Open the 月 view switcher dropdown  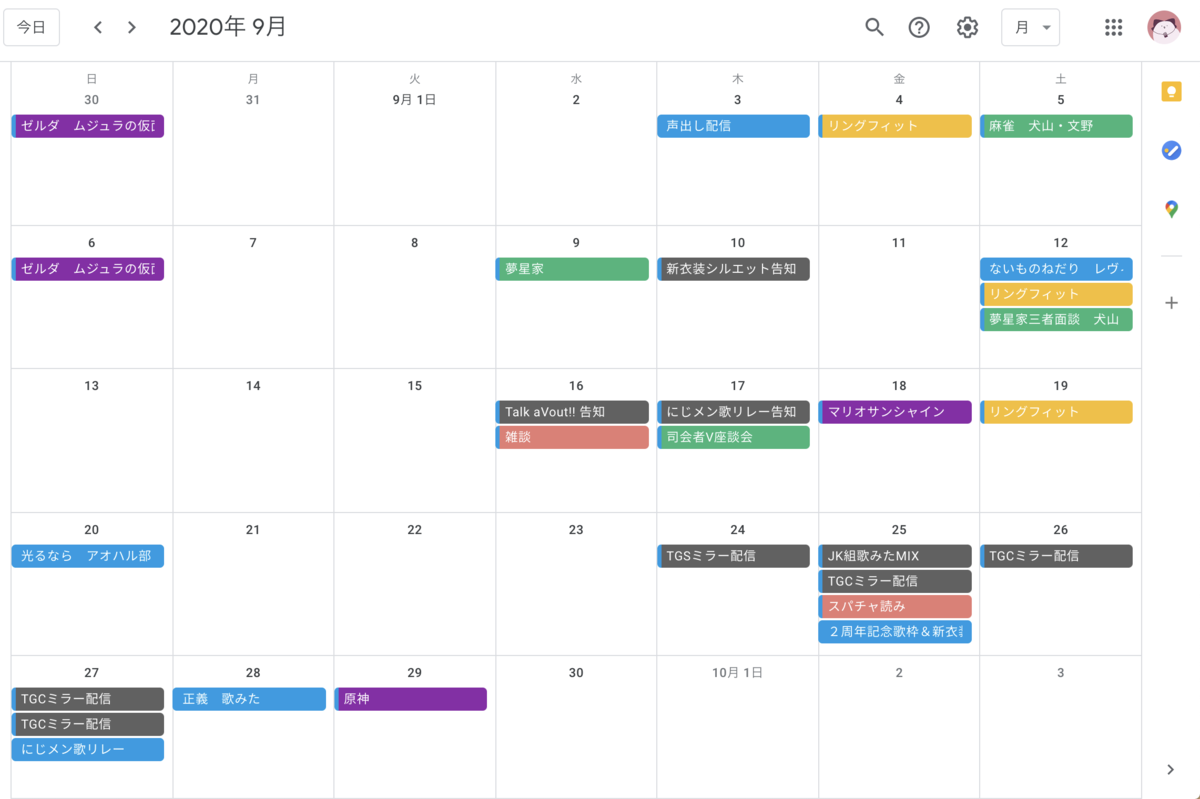click(x=1030, y=27)
